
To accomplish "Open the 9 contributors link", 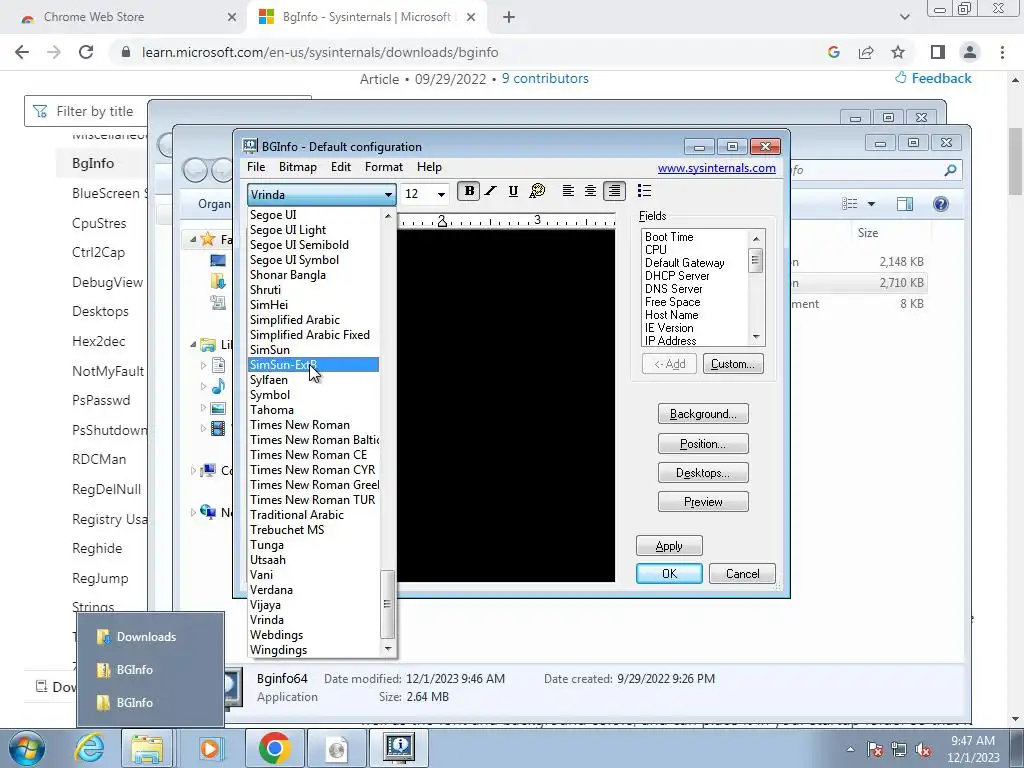I will pyautogui.click(x=545, y=79).
